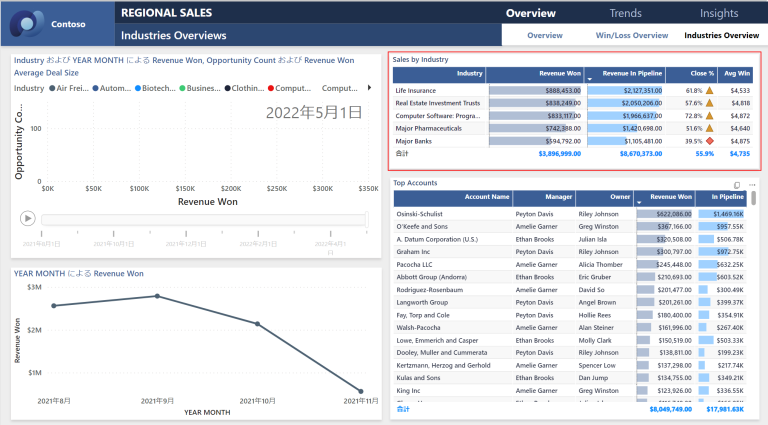Click the copy icon above Top Accounts
Image resolution: width=768 pixels, height=425 pixels.
pos(737,185)
